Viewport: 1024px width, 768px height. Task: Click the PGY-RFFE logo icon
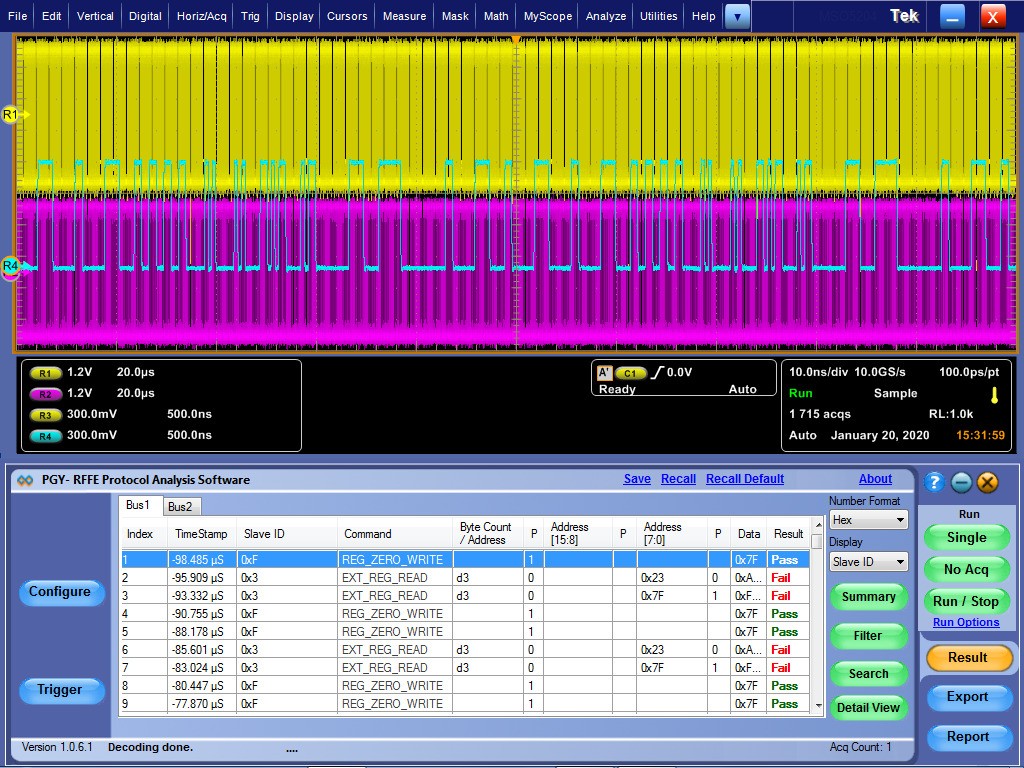point(25,480)
